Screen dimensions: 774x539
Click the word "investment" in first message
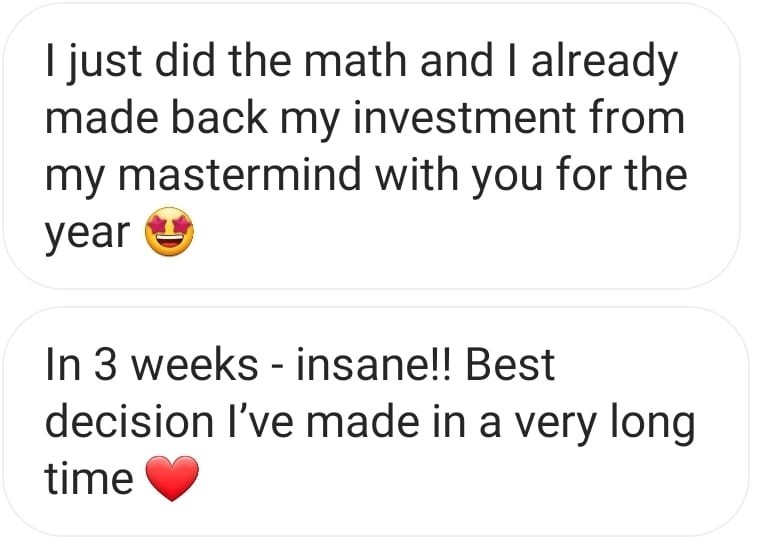click(x=464, y=117)
